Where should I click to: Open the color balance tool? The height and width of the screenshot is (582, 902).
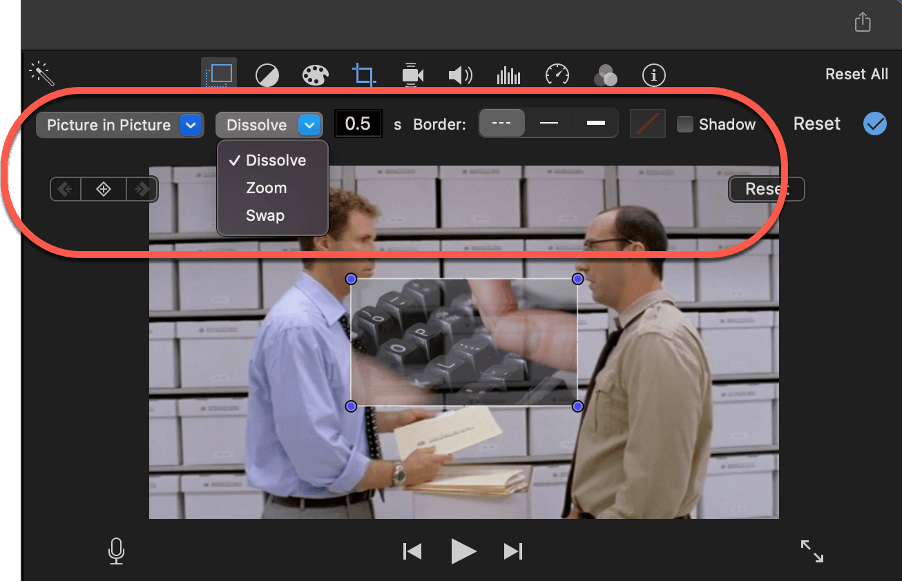(x=267, y=75)
